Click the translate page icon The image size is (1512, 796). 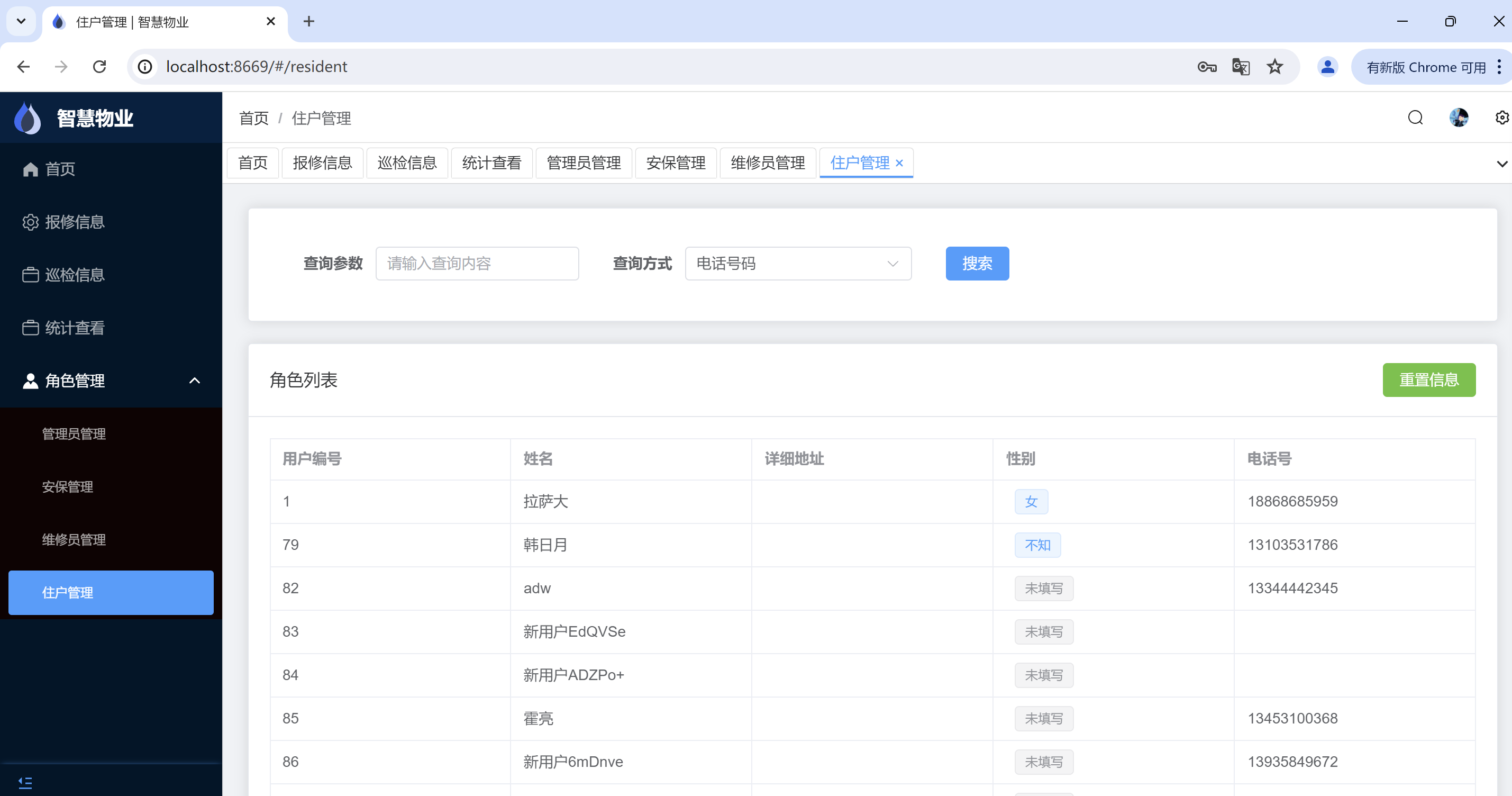point(1240,67)
